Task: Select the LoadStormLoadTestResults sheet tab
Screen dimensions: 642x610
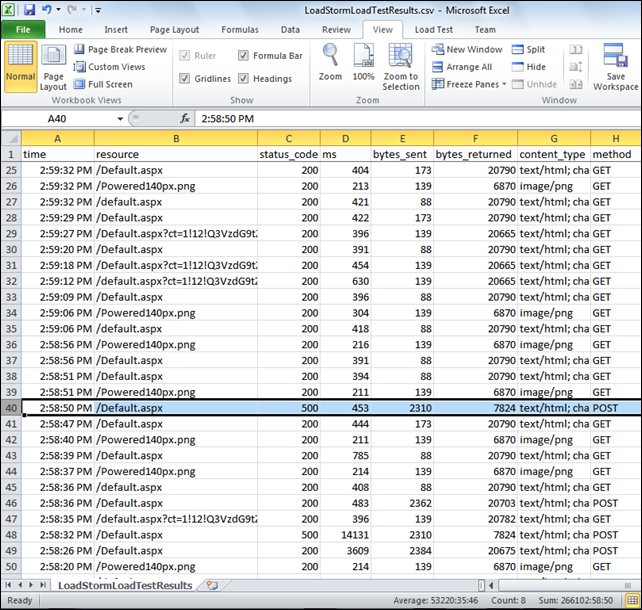Action: [125, 585]
